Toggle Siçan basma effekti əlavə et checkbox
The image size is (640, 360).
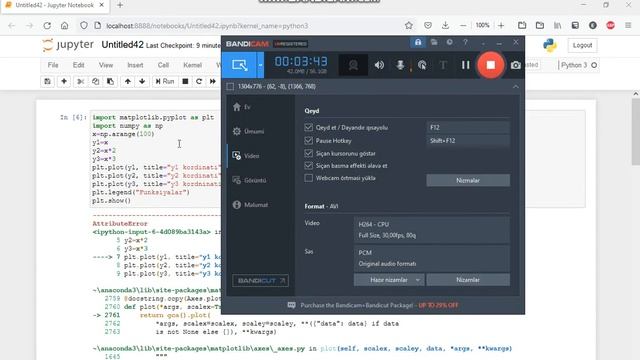309,166
